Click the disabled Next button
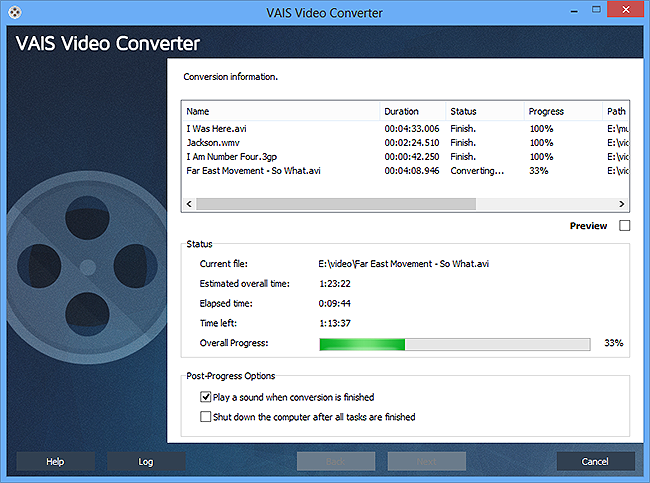The width and height of the screenshot is (650, 483). click(427, 461)
